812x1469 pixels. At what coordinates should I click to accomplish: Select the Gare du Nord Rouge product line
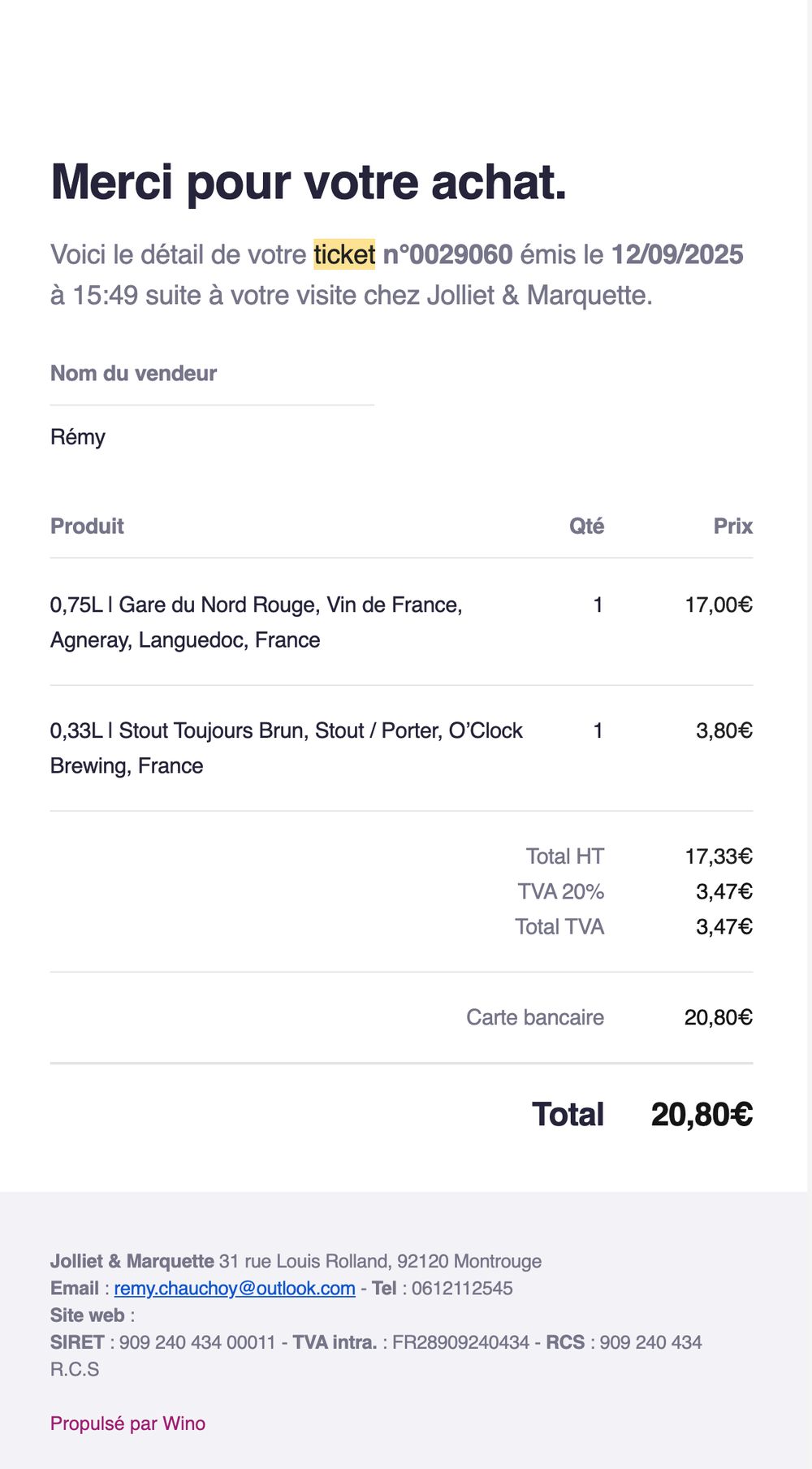pyautogui.click(x=256, y=622)
